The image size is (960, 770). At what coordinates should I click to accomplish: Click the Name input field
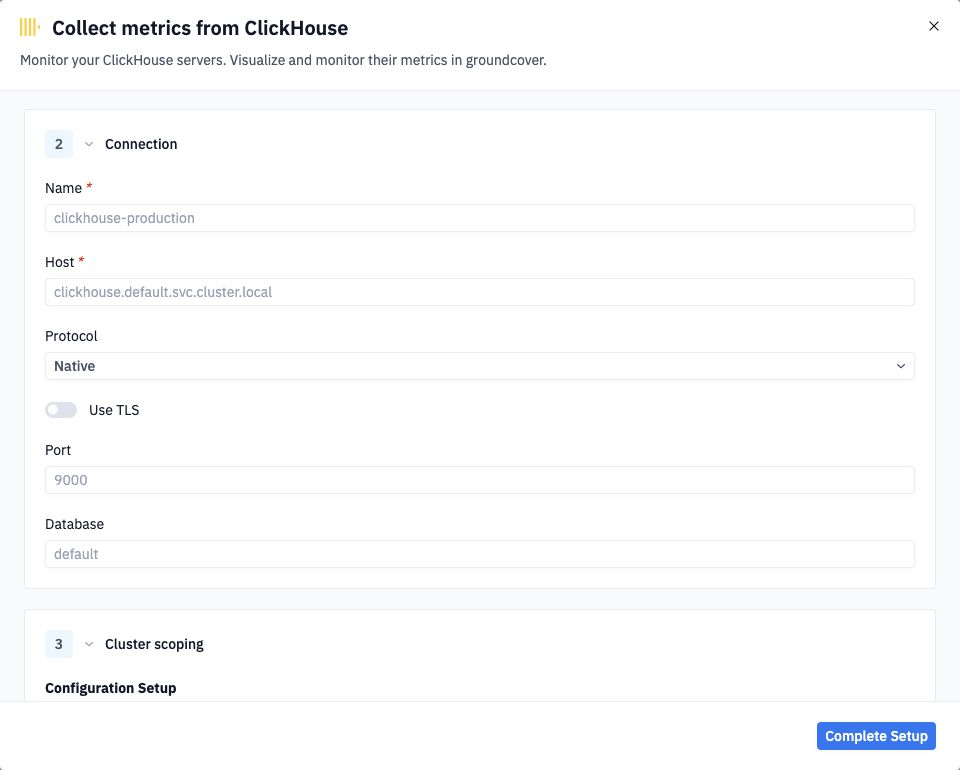tap(479, 219)
